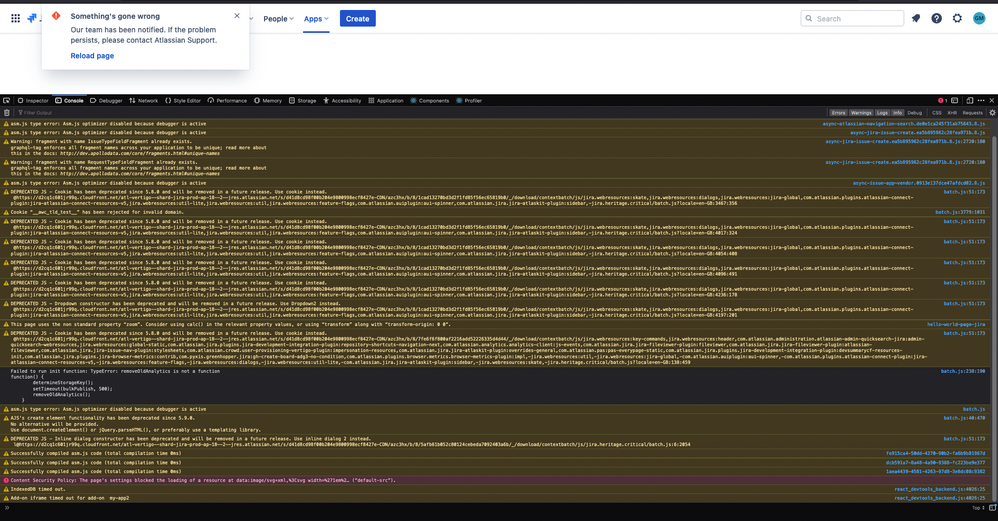The height and width of the screenshot is (521, 998).
Task: Click the Jira logo icon
Action: tap(32, 18)
